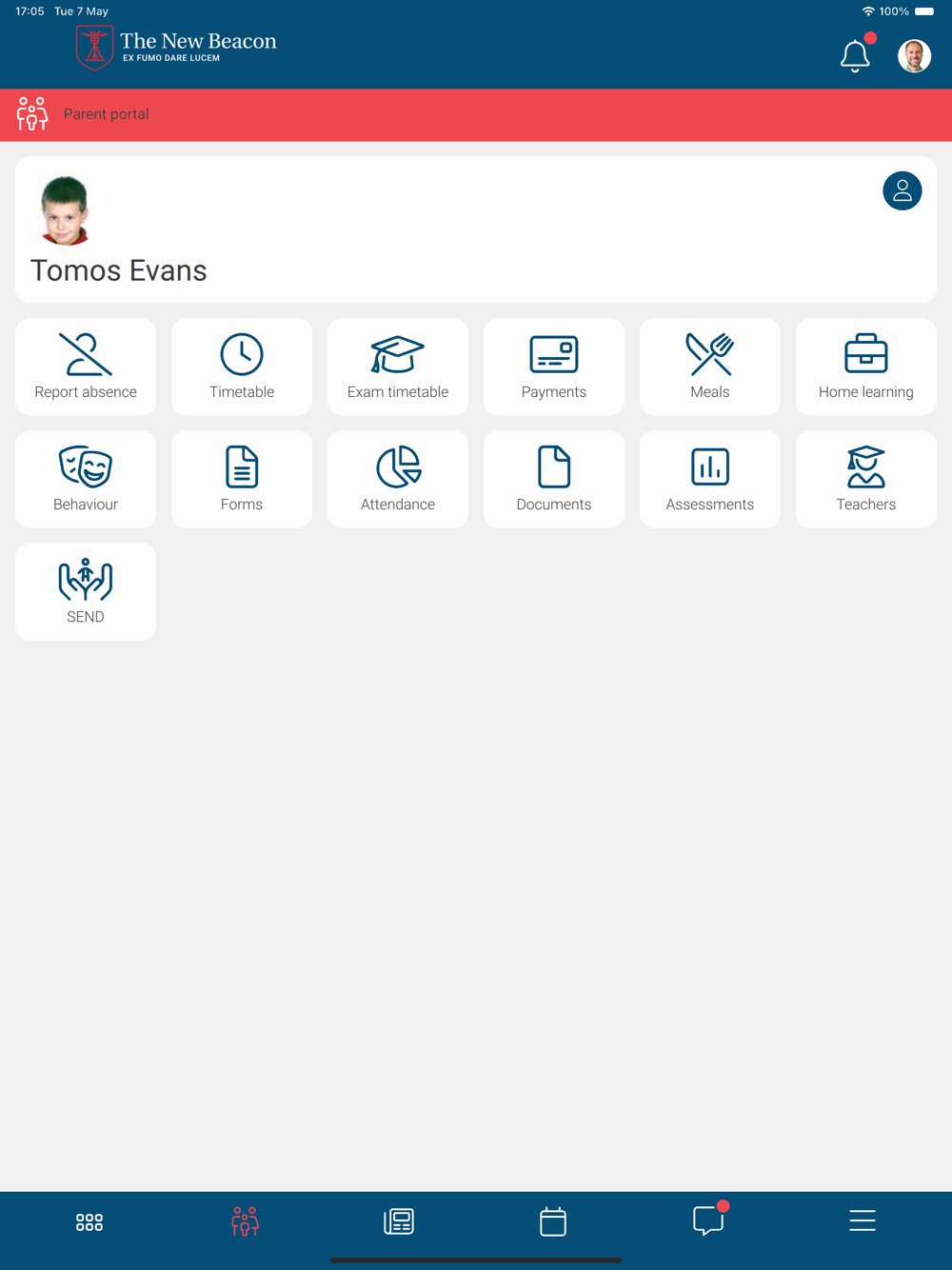The width and height of the screenshot is (952, 1270).
Task: Open the Documents tile
Action: [554, 479]
